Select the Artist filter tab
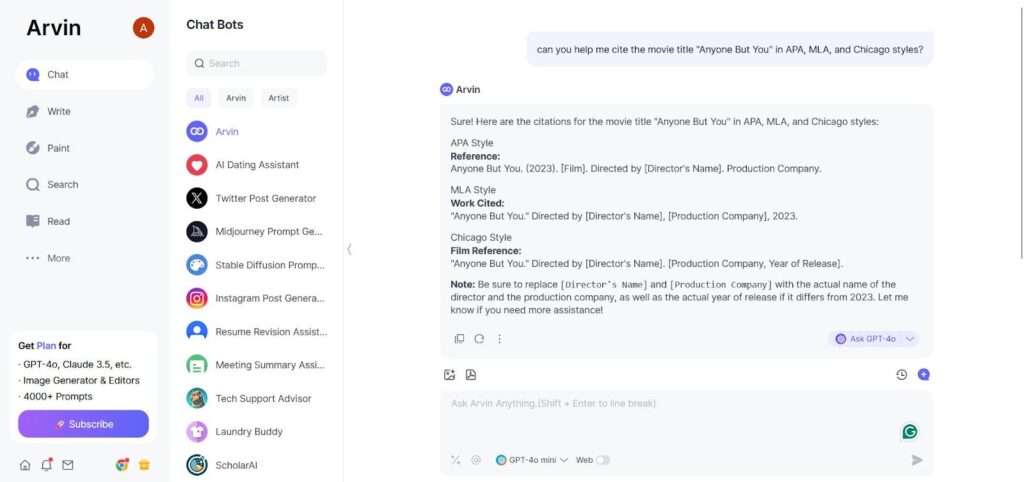Screen dimensions: 1024x482 coord(279,98)
